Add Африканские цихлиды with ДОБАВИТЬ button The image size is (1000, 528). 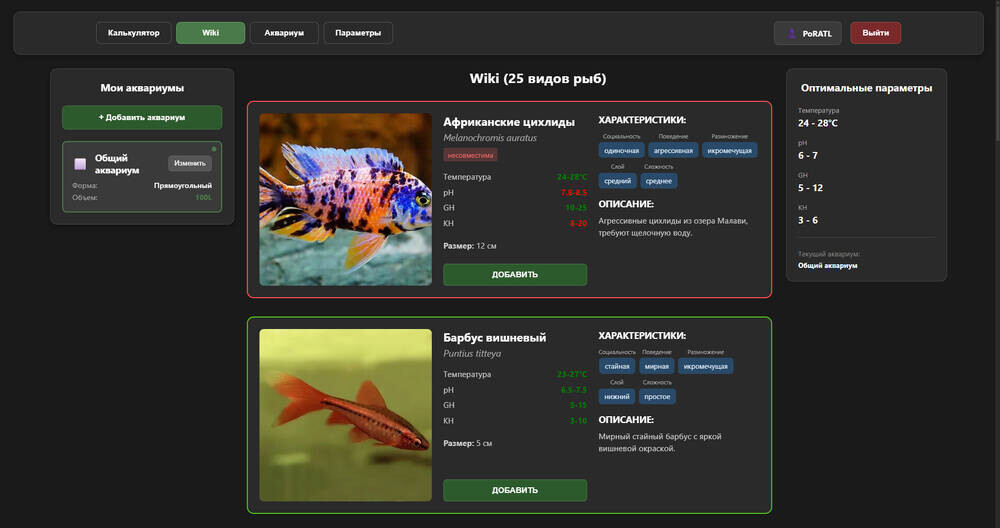click(x=515, y=274)
